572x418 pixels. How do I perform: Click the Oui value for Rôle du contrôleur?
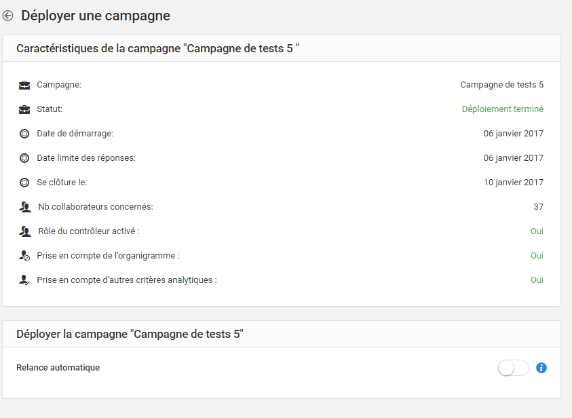coord(537,231)
